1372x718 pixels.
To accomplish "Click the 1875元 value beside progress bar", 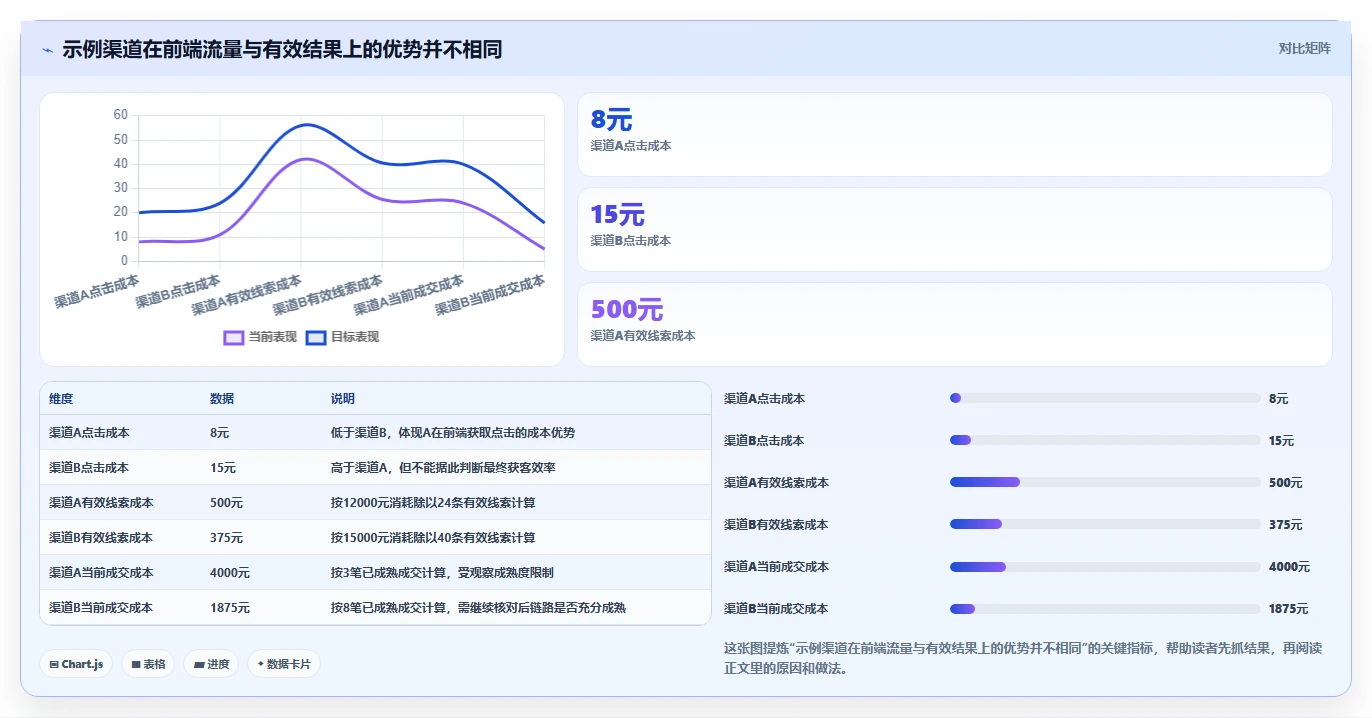I will (1288, 608).
